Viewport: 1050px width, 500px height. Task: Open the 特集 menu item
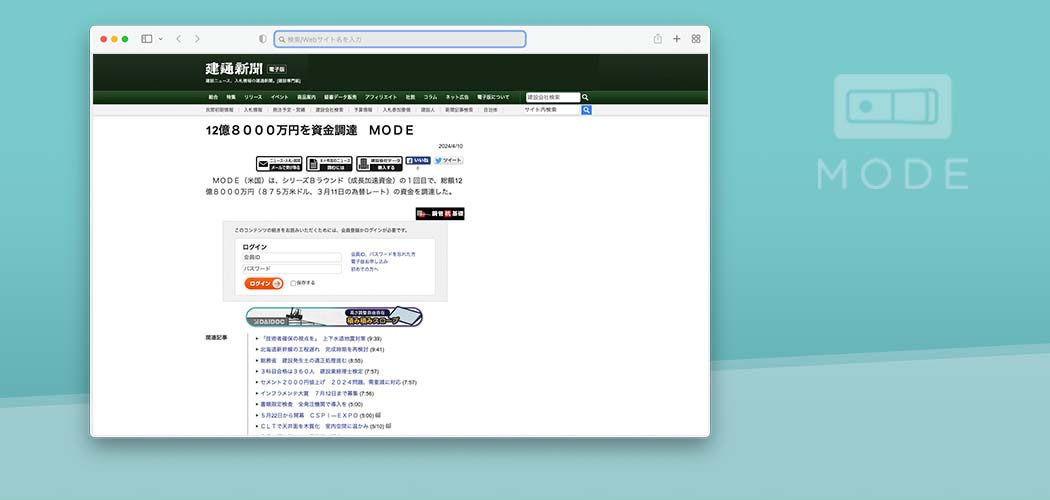pyautogui.click(x=231, y=97)
